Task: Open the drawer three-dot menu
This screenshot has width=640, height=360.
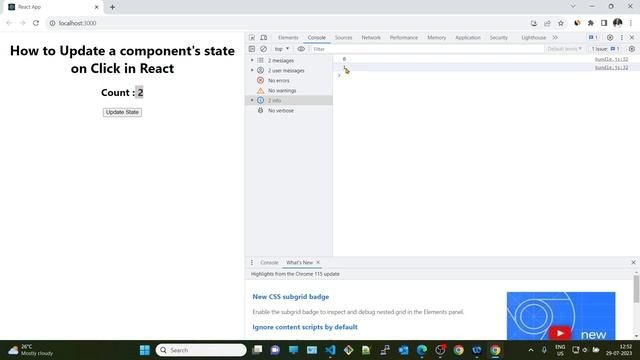Action: [252, 263]
